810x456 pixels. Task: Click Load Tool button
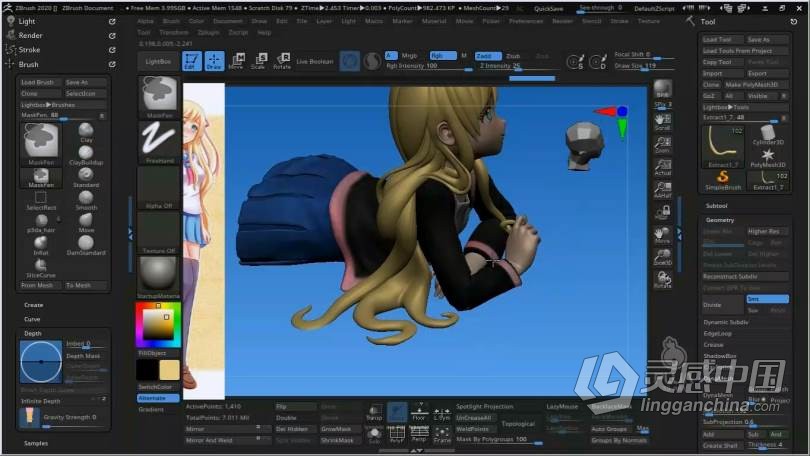pyautogui.click(x=723, y=39)
